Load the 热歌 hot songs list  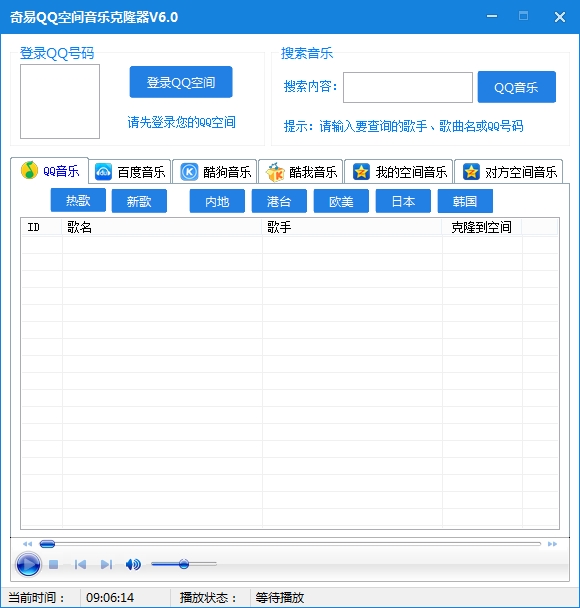coord(78,200)
